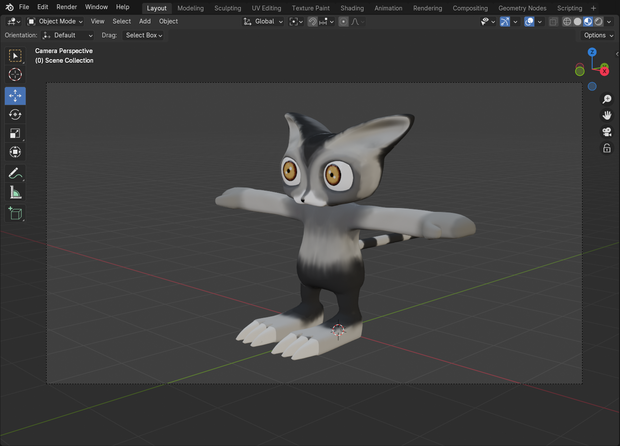Activate the Measure tool
620x446 pixels.
tap(15, 193)
